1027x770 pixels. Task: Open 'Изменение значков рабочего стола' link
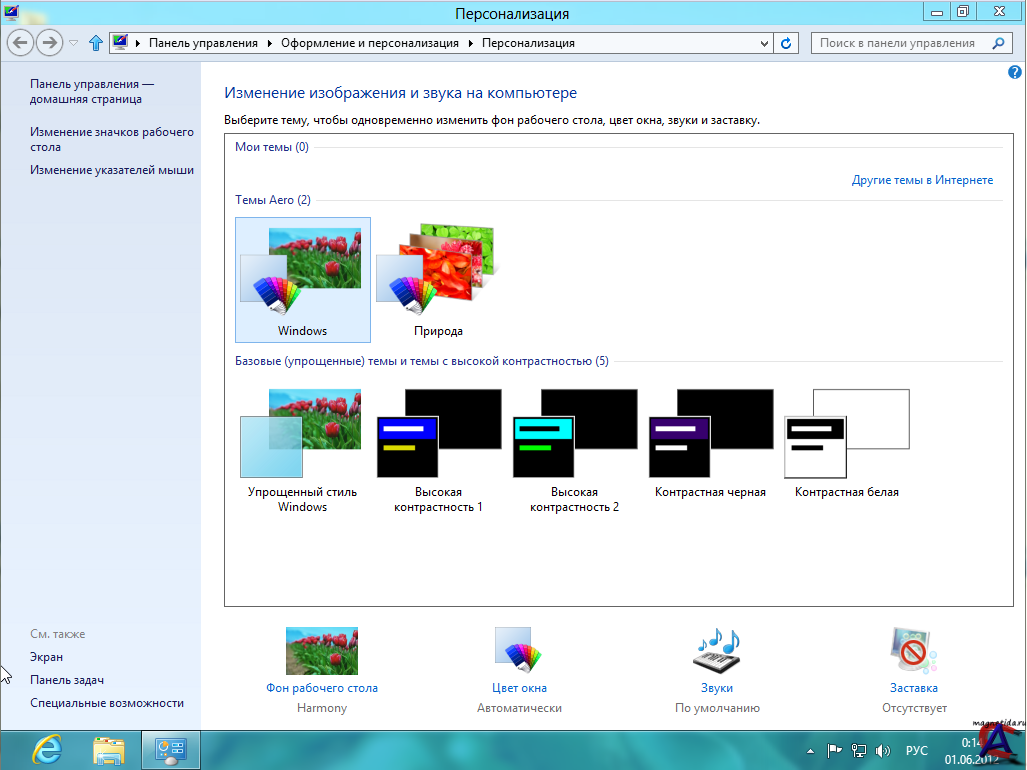[112, 139]
